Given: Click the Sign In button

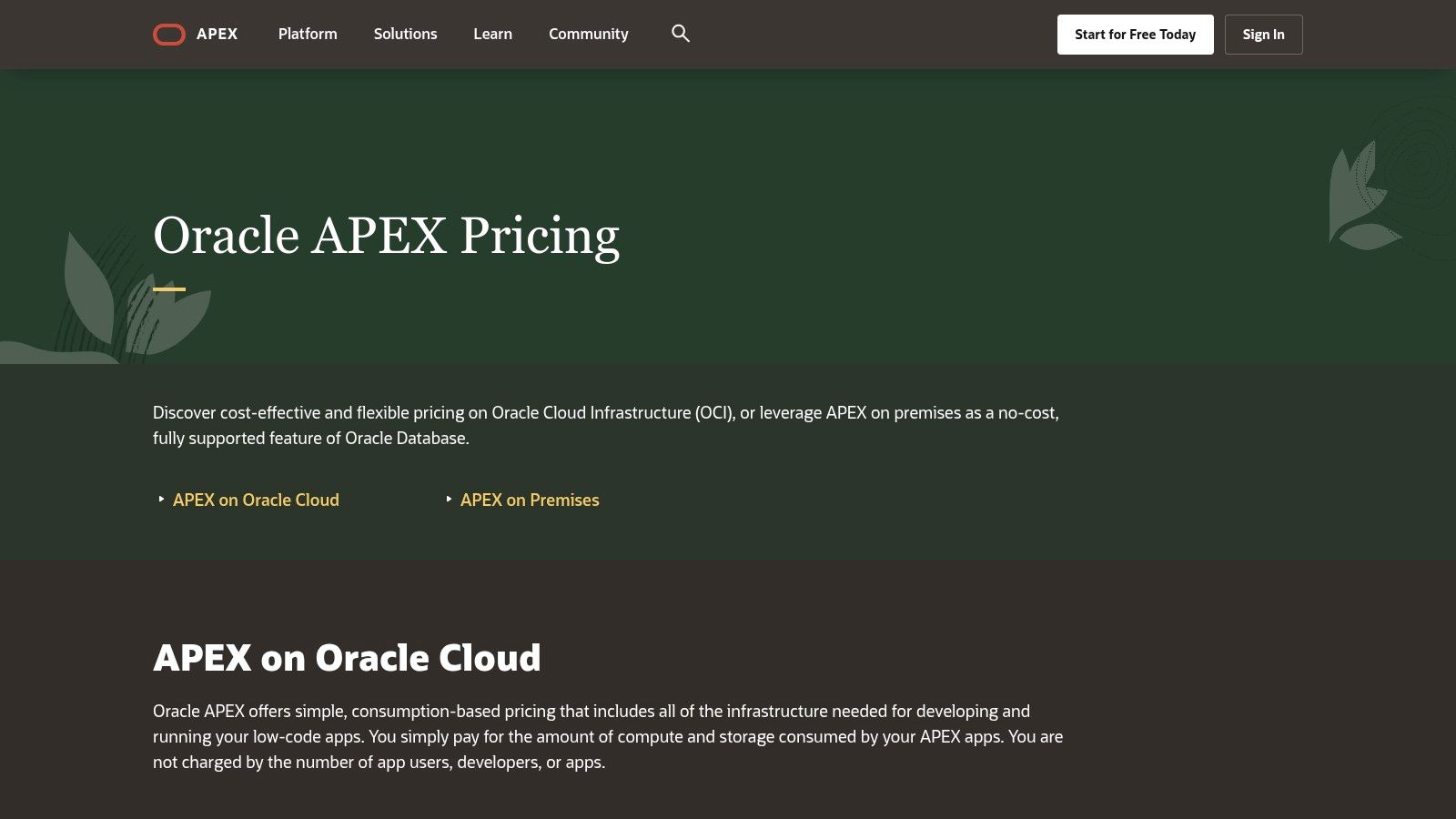Looking at the screenshot, I should [1263, 34].
